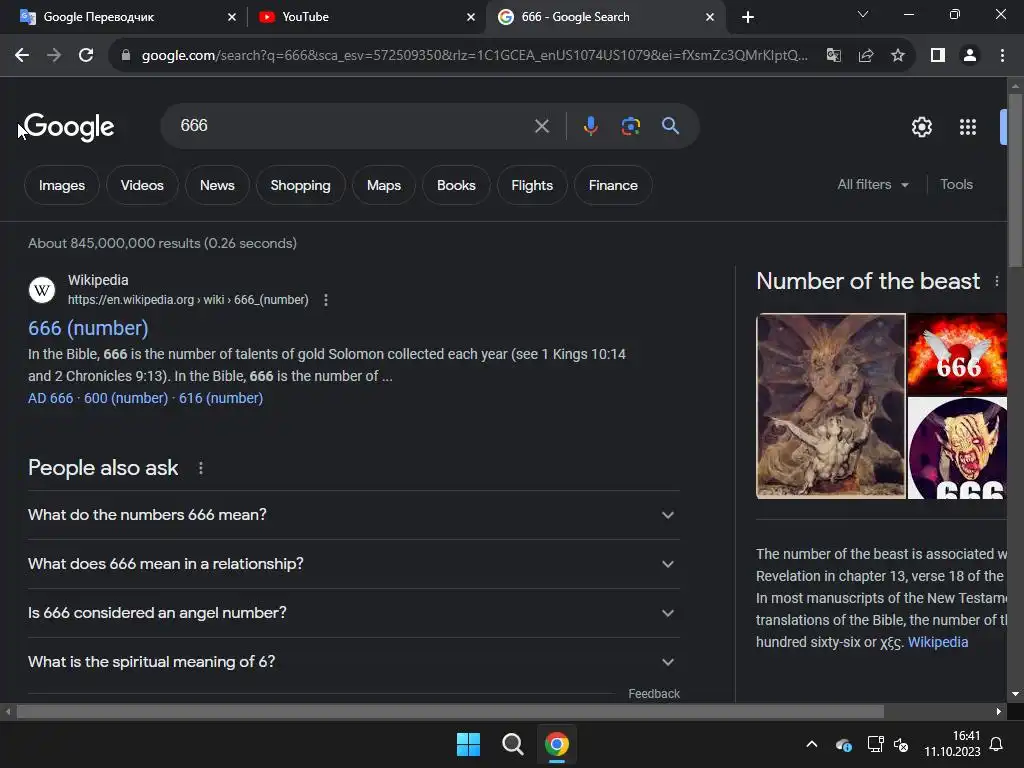The image size is (1024, 768).
Task: Select the News search filter
Action: tap(217, 185)
